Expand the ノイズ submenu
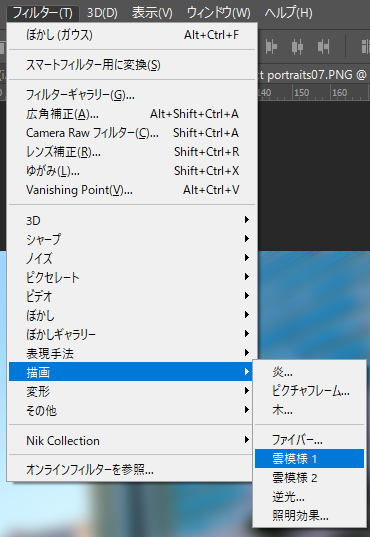 [132, 258]
